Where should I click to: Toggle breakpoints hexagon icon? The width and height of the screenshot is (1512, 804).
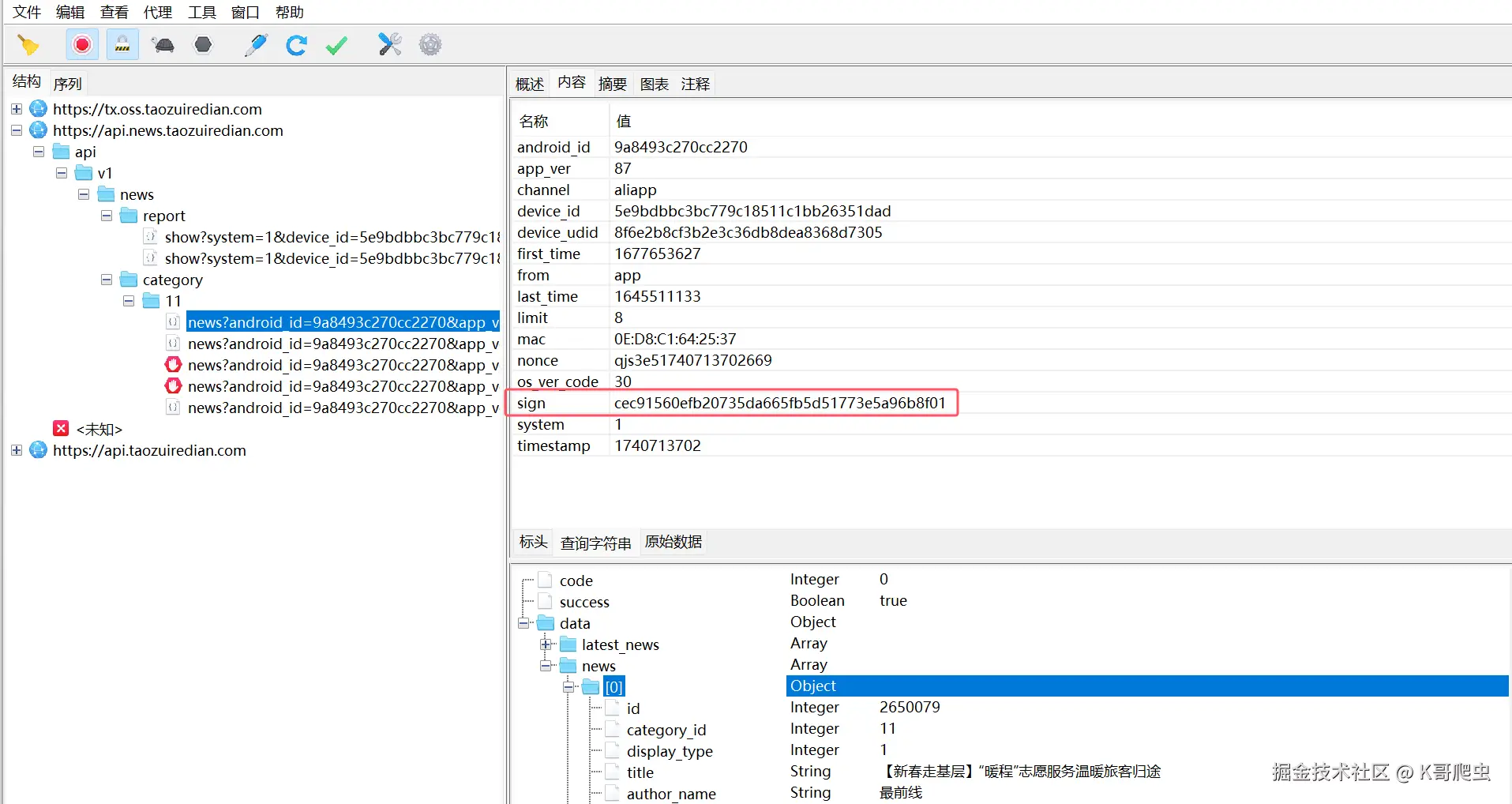204,45
